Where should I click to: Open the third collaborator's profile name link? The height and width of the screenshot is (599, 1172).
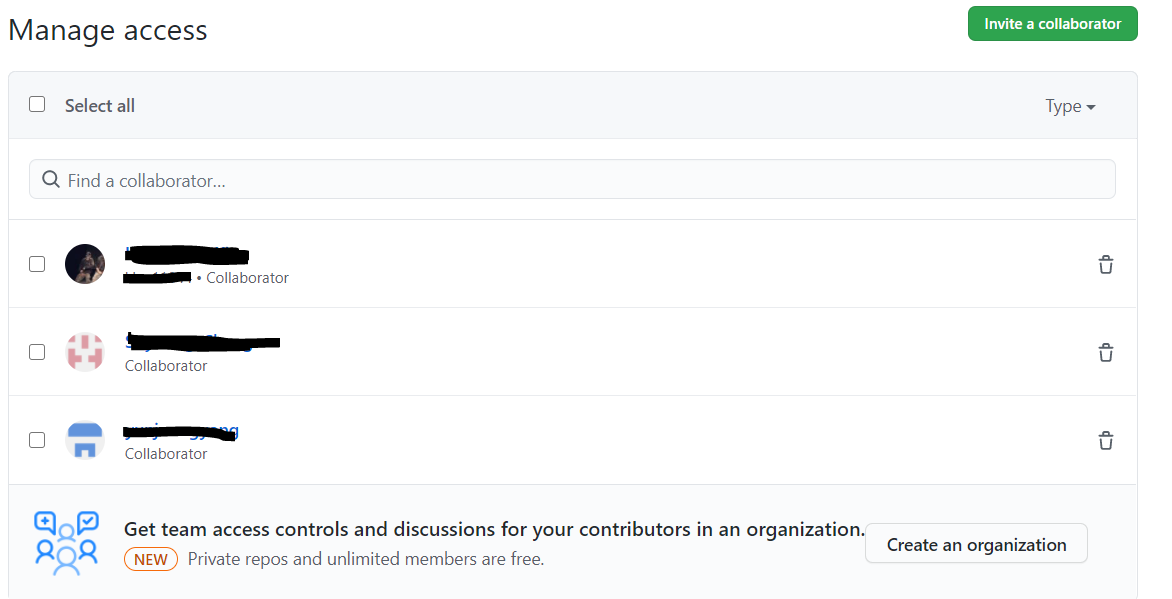click(x=181, y=431)
